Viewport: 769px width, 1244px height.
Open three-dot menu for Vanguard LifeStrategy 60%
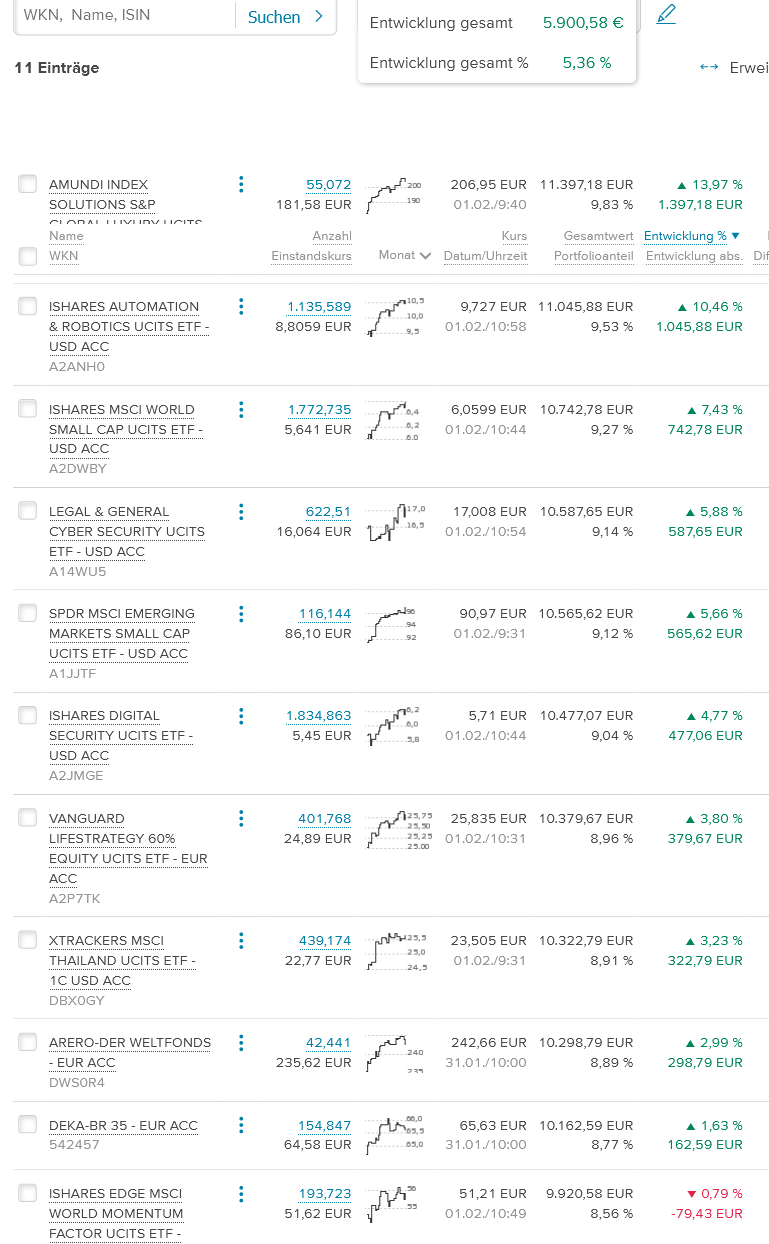241,818
